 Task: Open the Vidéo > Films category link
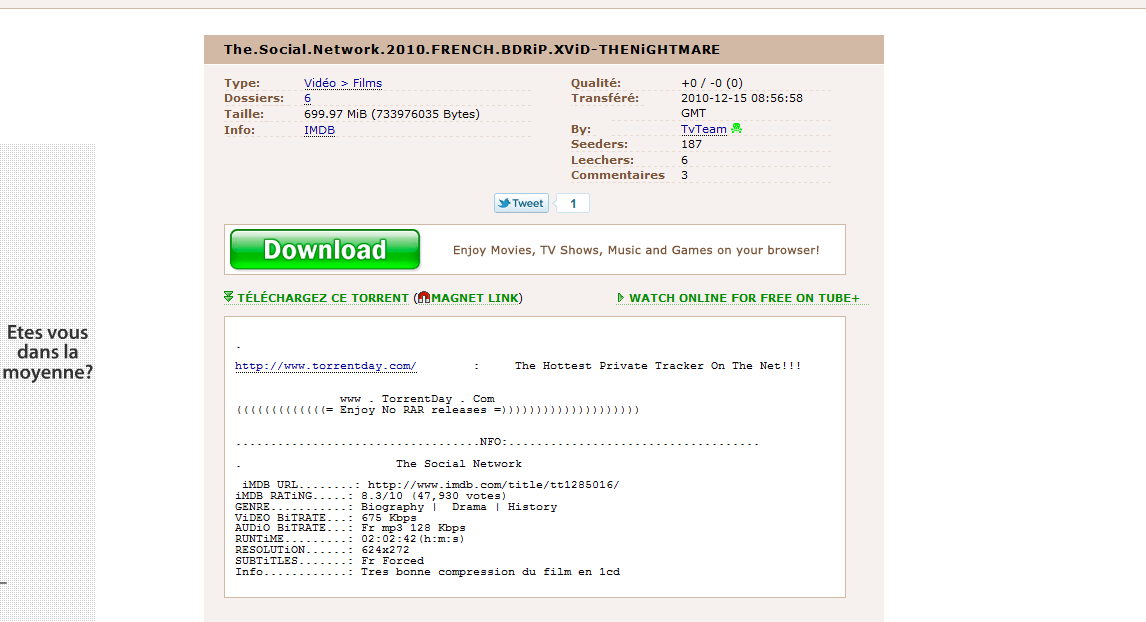tap(343, 83)
